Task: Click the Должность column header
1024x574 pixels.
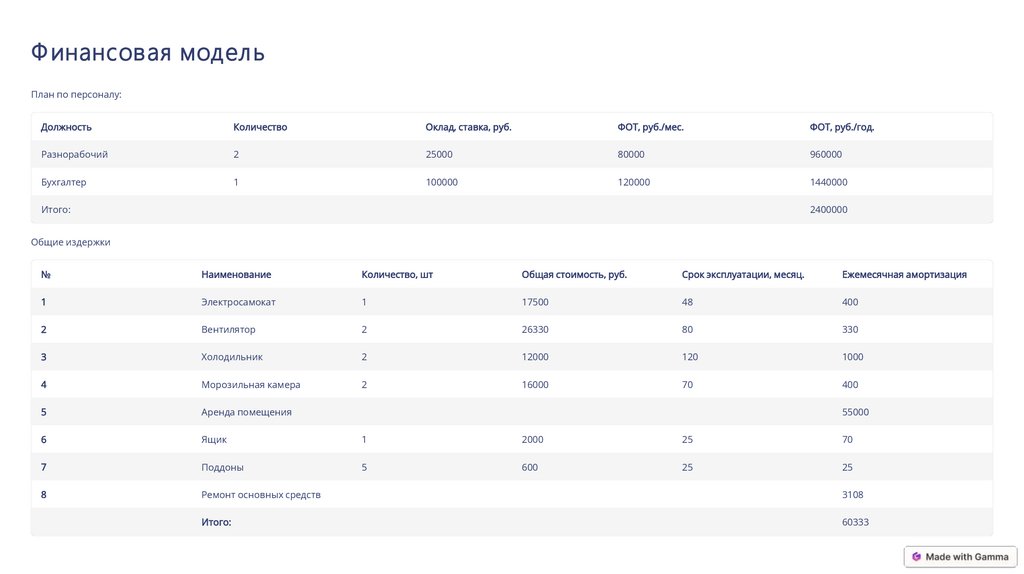Action: pyautogui.click(x=66, y=127)
